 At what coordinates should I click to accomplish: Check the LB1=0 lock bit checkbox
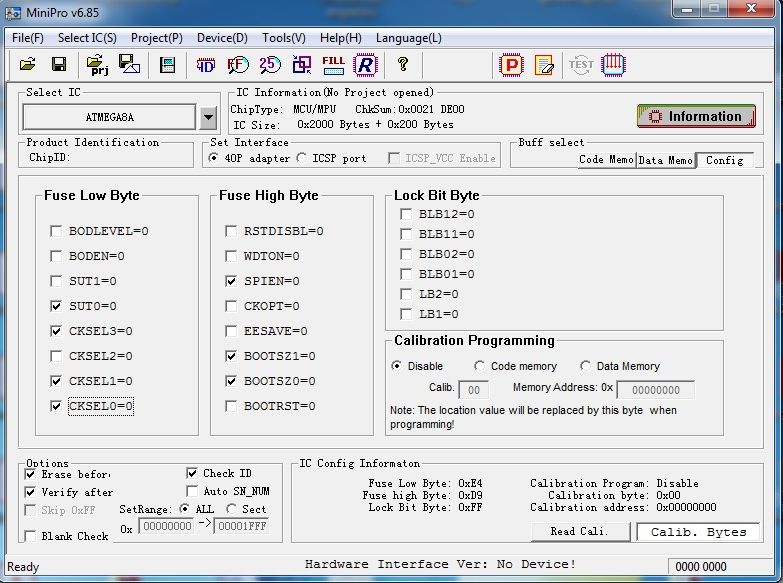406,314
